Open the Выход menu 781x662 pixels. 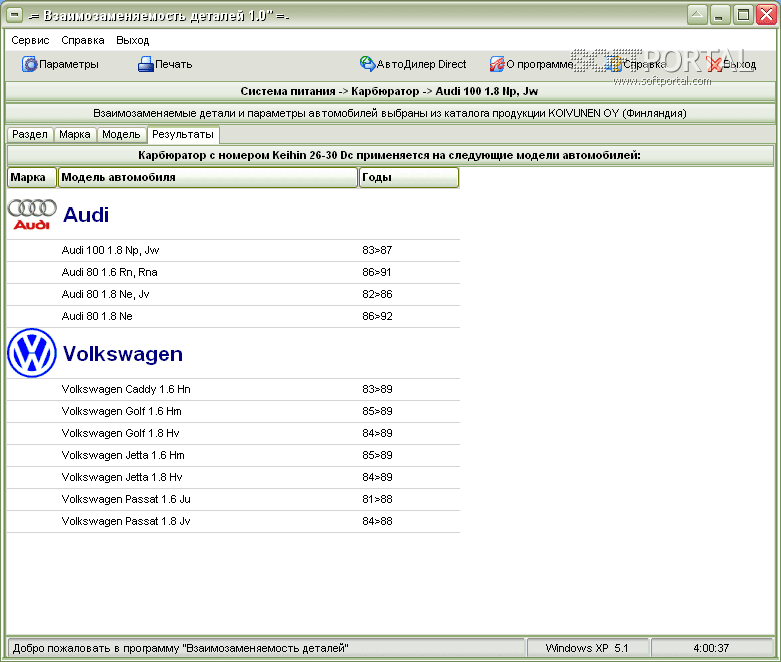click(x=132, y=40)
